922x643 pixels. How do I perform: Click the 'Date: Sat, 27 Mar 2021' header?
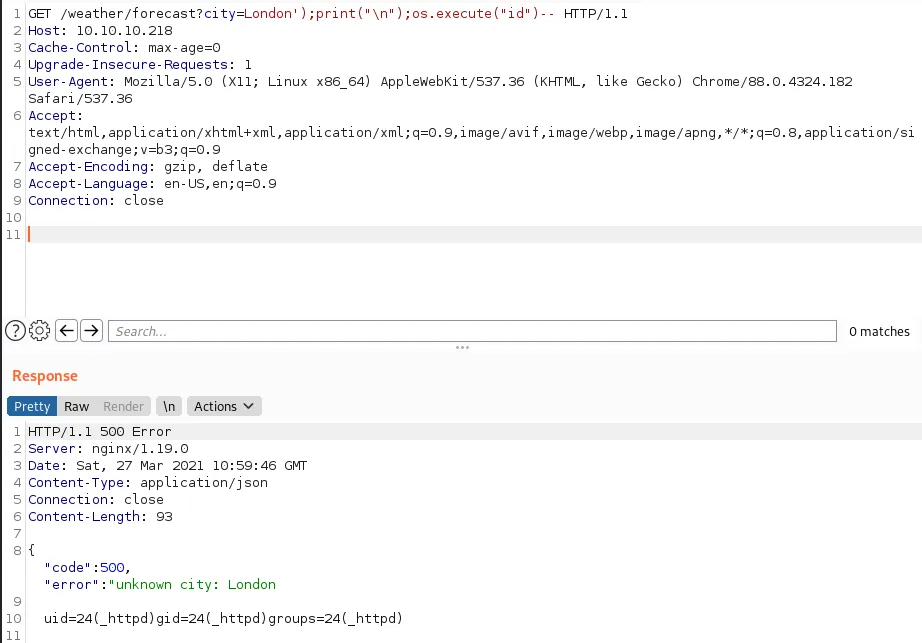pyautogui.click(x=168, y=465)
